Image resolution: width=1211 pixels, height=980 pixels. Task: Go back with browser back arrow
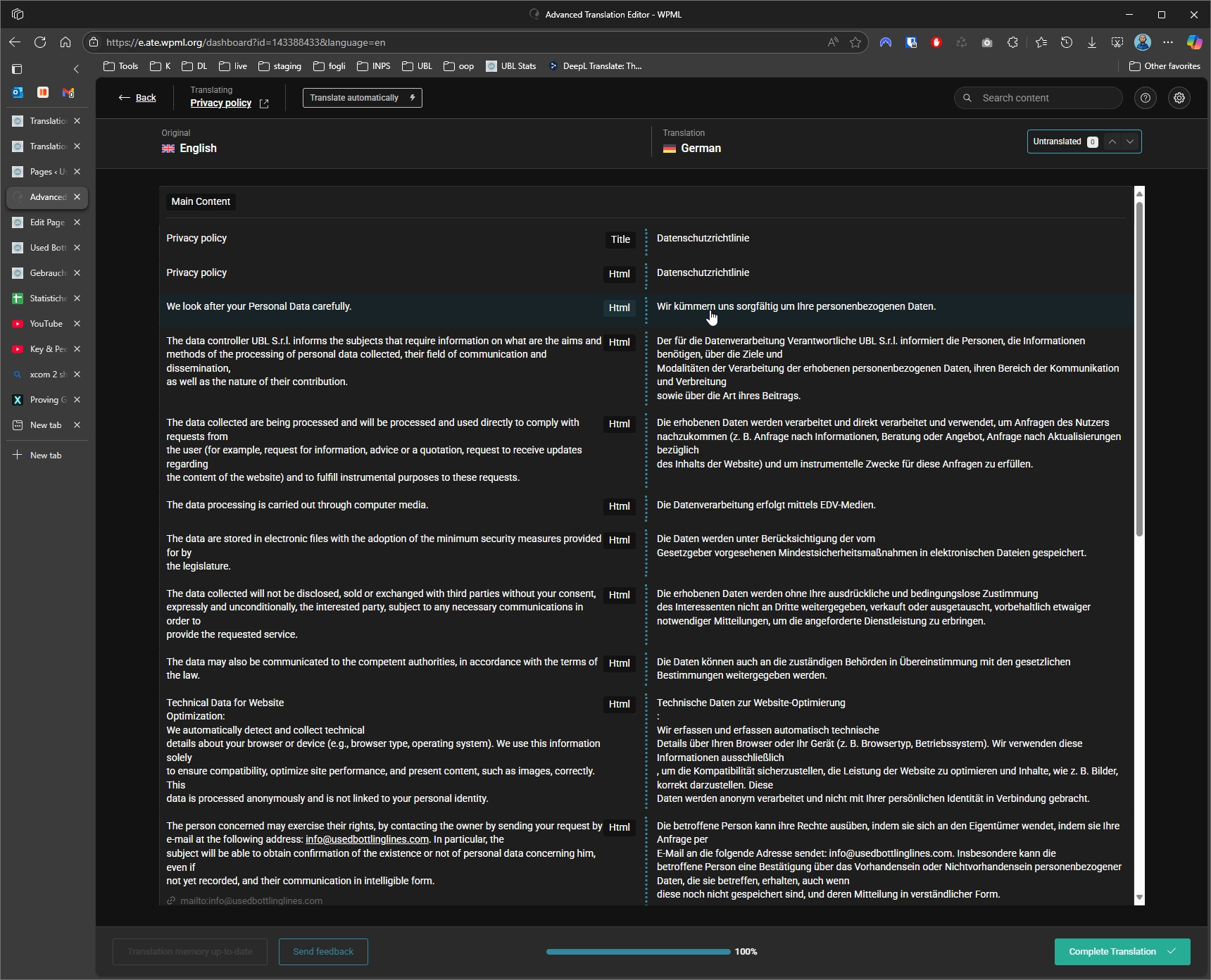(15, 42)
